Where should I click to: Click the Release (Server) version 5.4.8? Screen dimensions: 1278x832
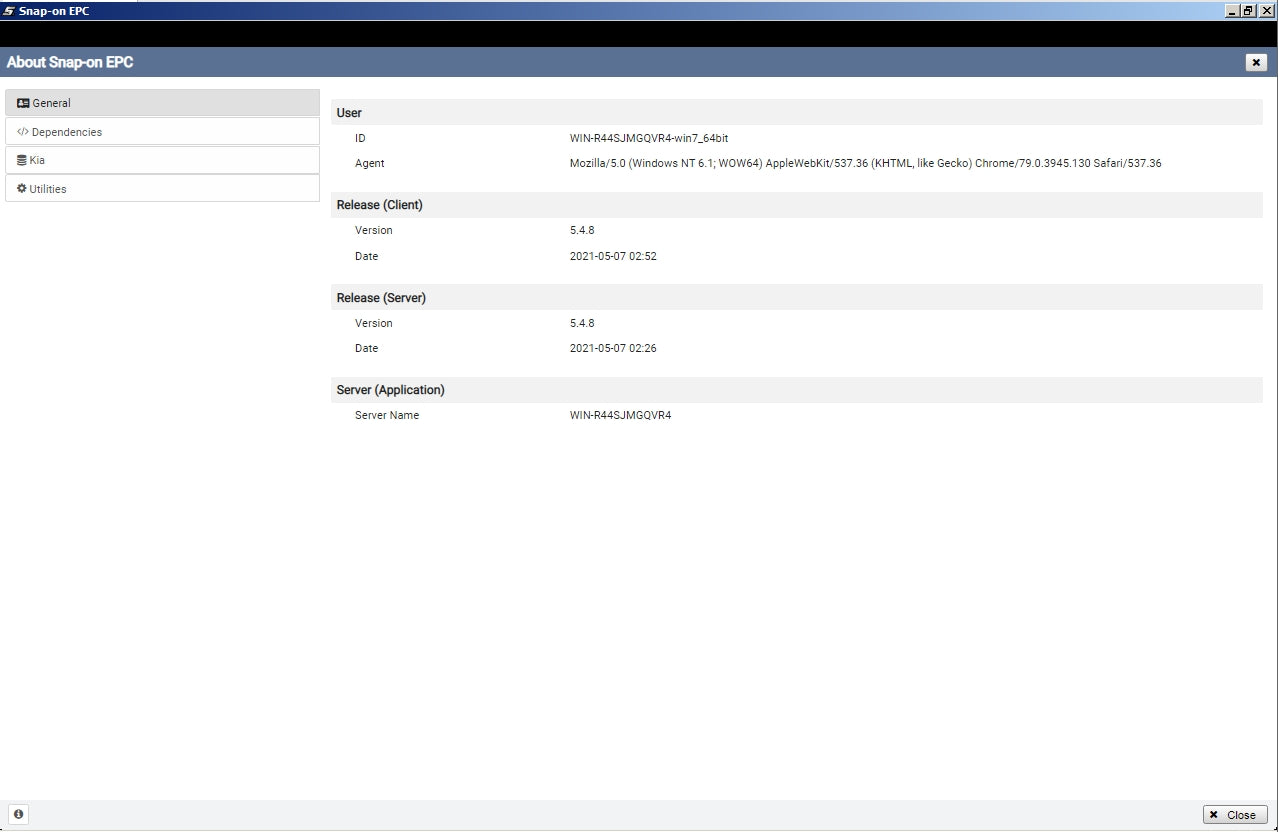pos(582,323)
